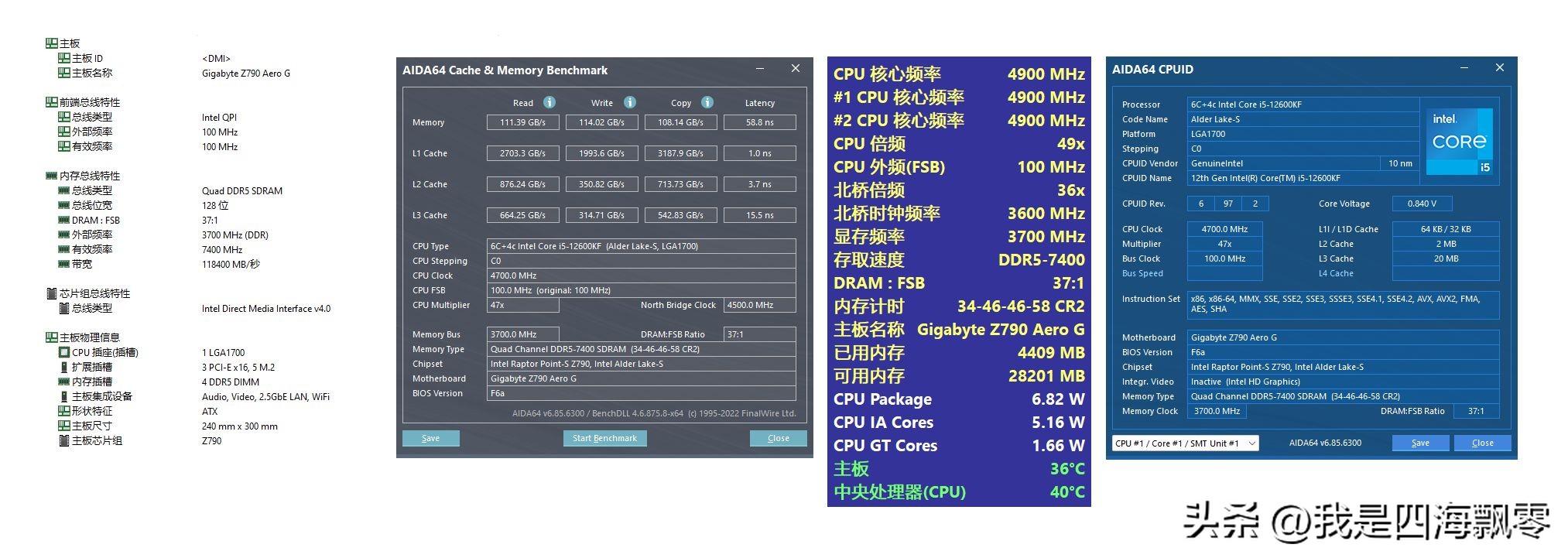The height and width of the screenshot is (558, 1568).
Task: Click the Memory Copy value 108.14 GB/s
Action: [680, 122]
